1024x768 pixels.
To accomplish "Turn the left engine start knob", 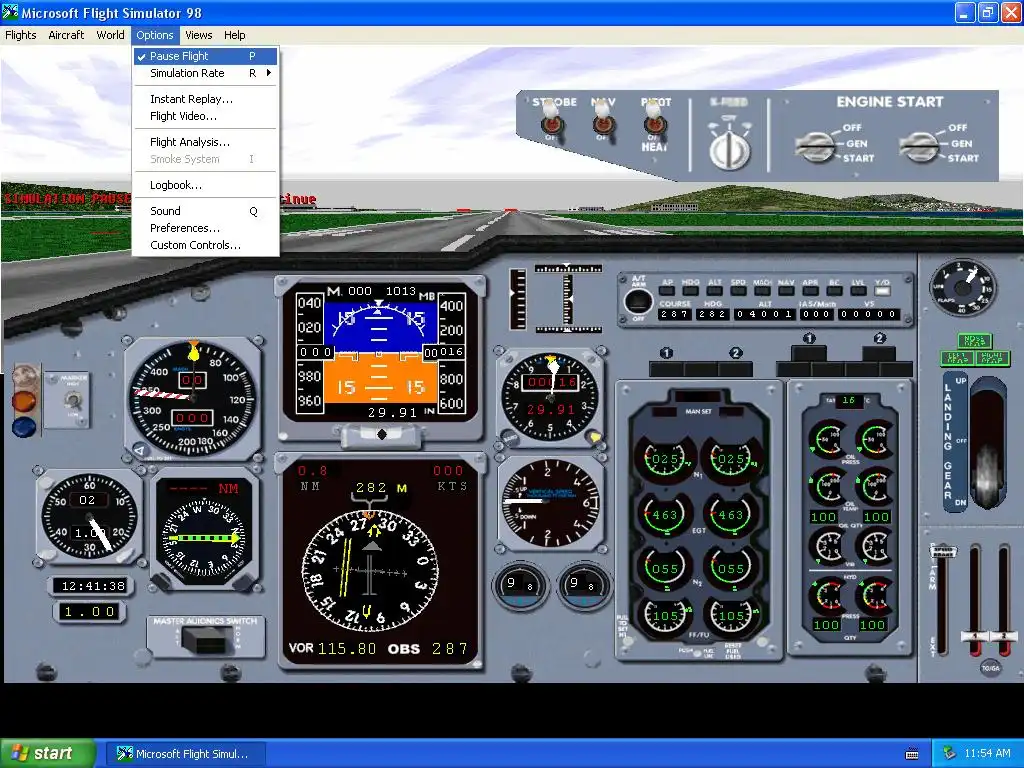I will point(816,146).
